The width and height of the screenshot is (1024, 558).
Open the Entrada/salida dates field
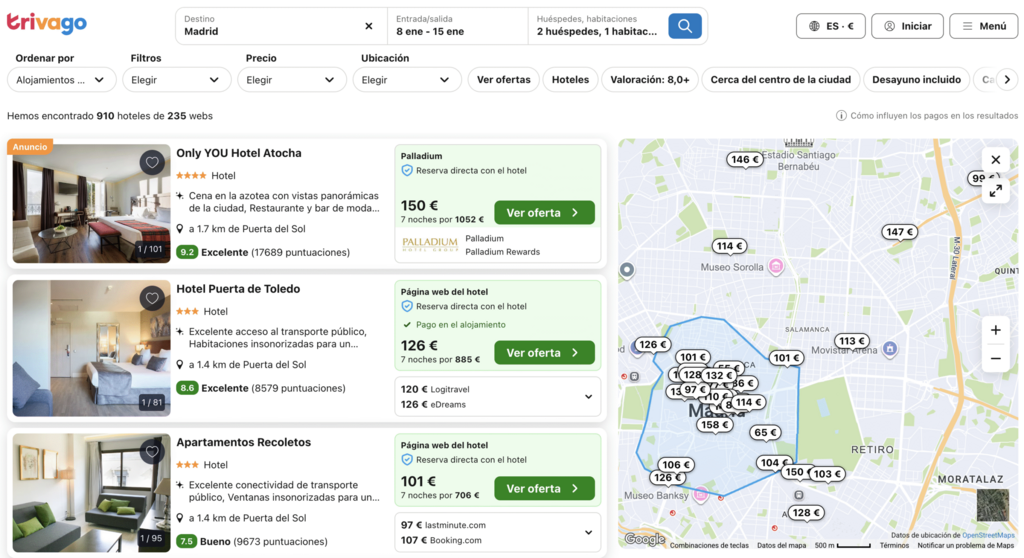[x=458, y=26]
